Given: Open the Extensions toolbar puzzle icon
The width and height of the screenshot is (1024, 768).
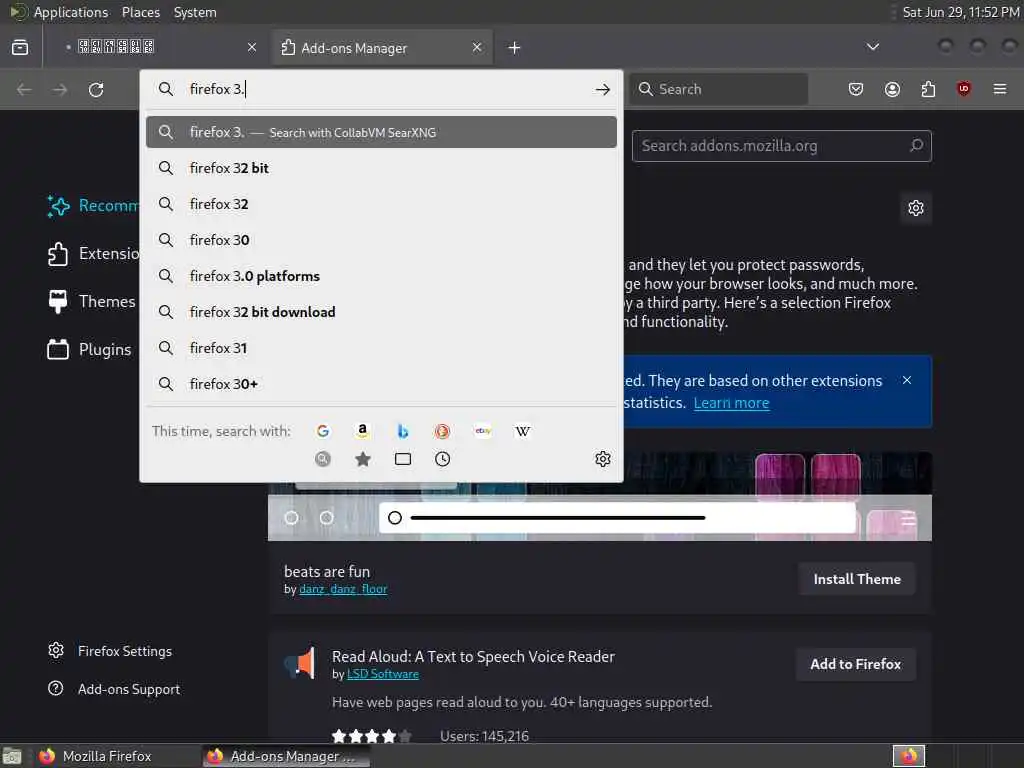Looking at the screenshot, I should click(928, 89).
